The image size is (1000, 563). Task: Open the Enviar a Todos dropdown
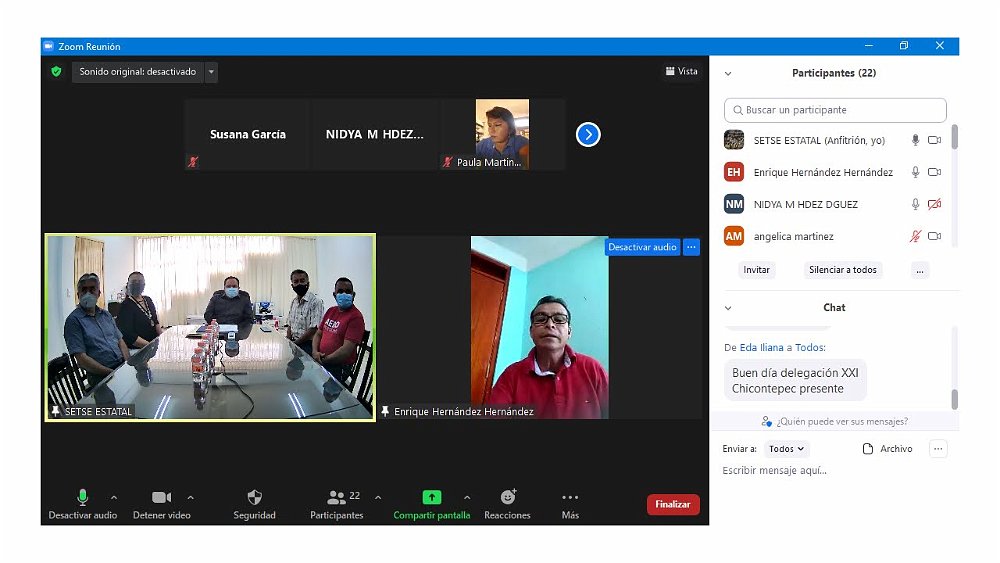pyautogui.click(x=787, y=449)
